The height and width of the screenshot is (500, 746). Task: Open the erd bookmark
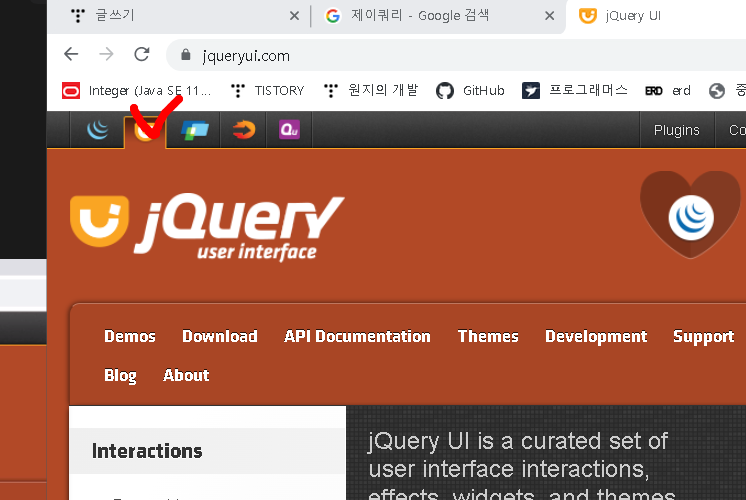(667, 90)
